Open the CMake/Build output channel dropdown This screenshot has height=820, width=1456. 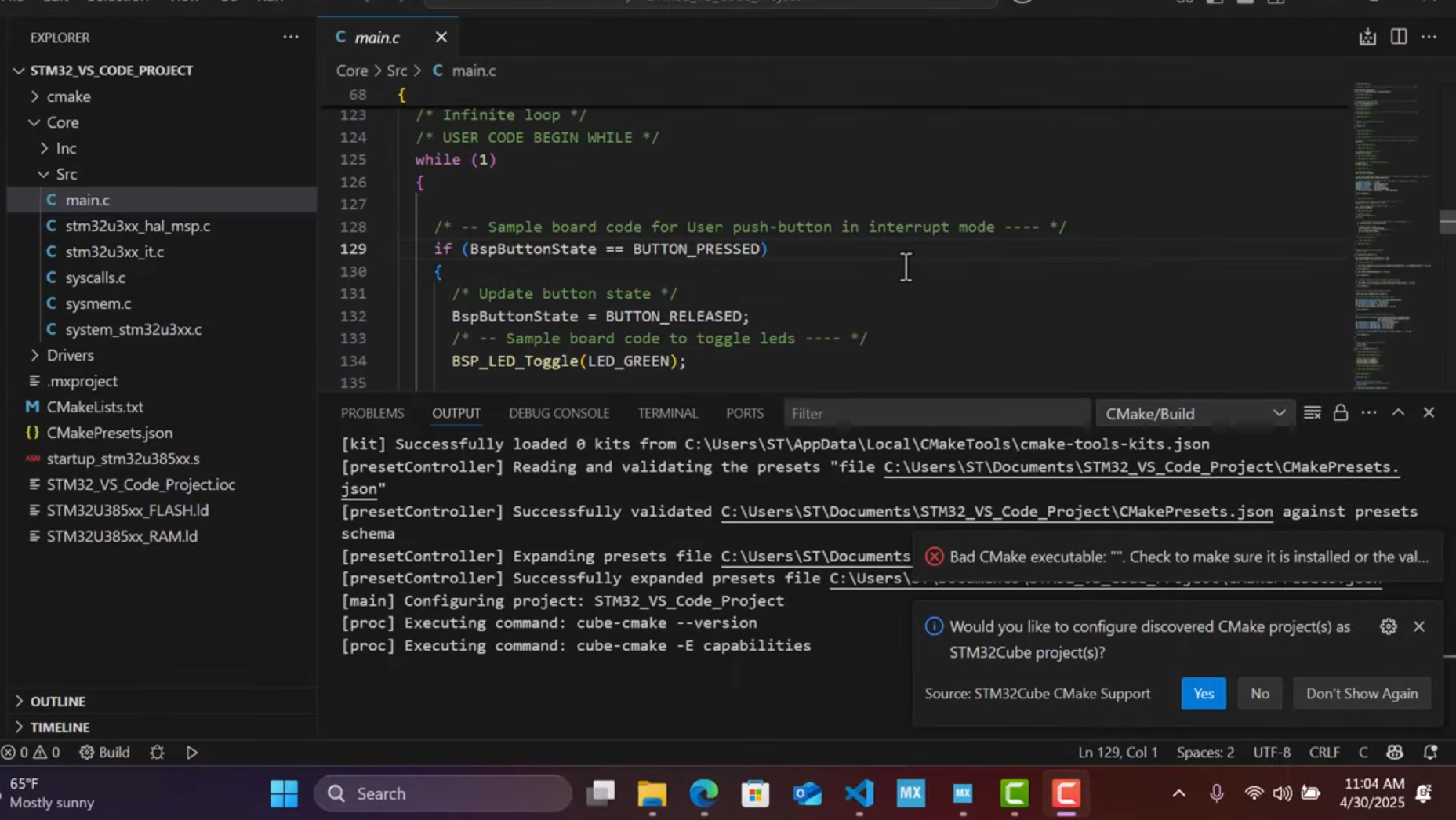[x=1194, y=413]
